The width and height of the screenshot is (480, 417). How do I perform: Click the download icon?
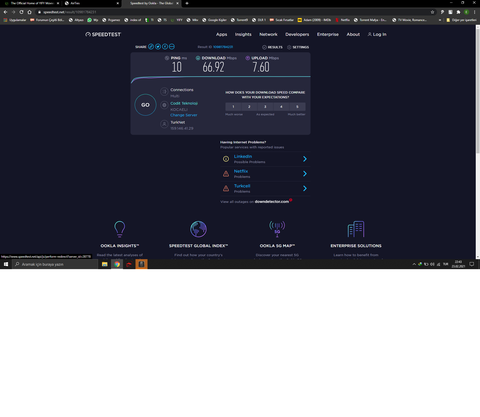coord(198,58)
